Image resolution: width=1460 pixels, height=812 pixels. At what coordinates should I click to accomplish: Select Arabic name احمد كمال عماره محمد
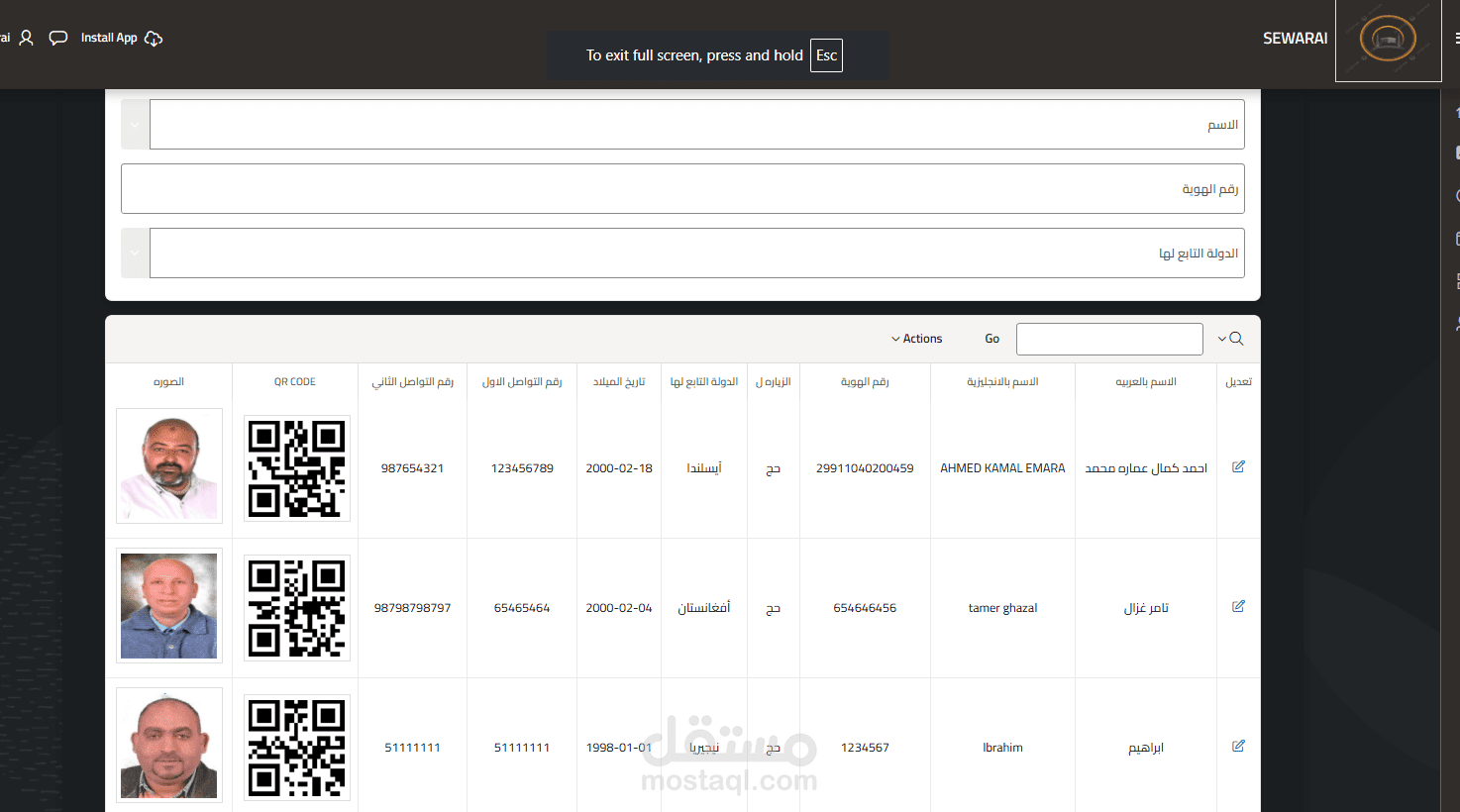[x=1146, y=468]
